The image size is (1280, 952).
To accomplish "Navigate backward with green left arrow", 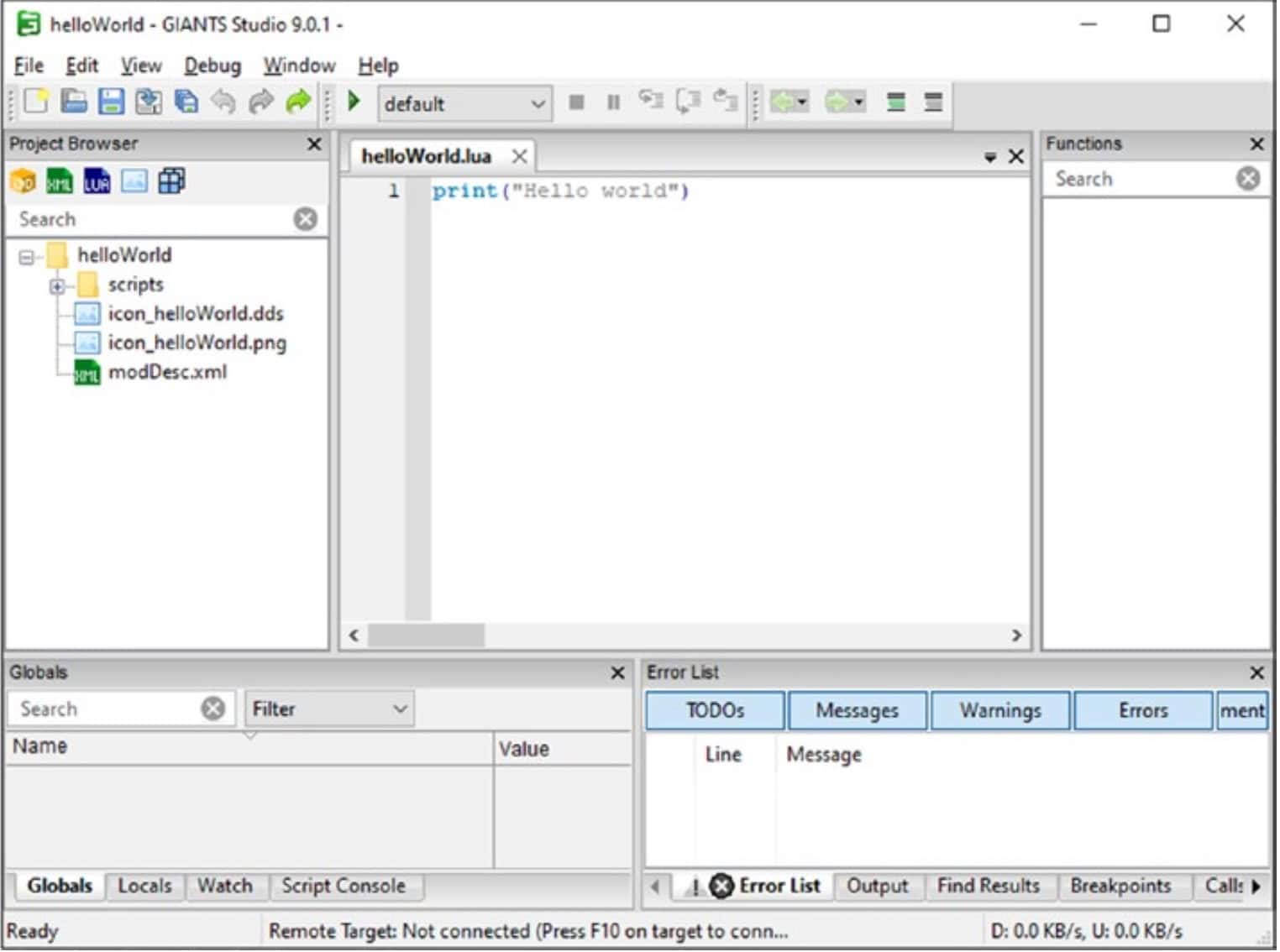I will 784,102.
